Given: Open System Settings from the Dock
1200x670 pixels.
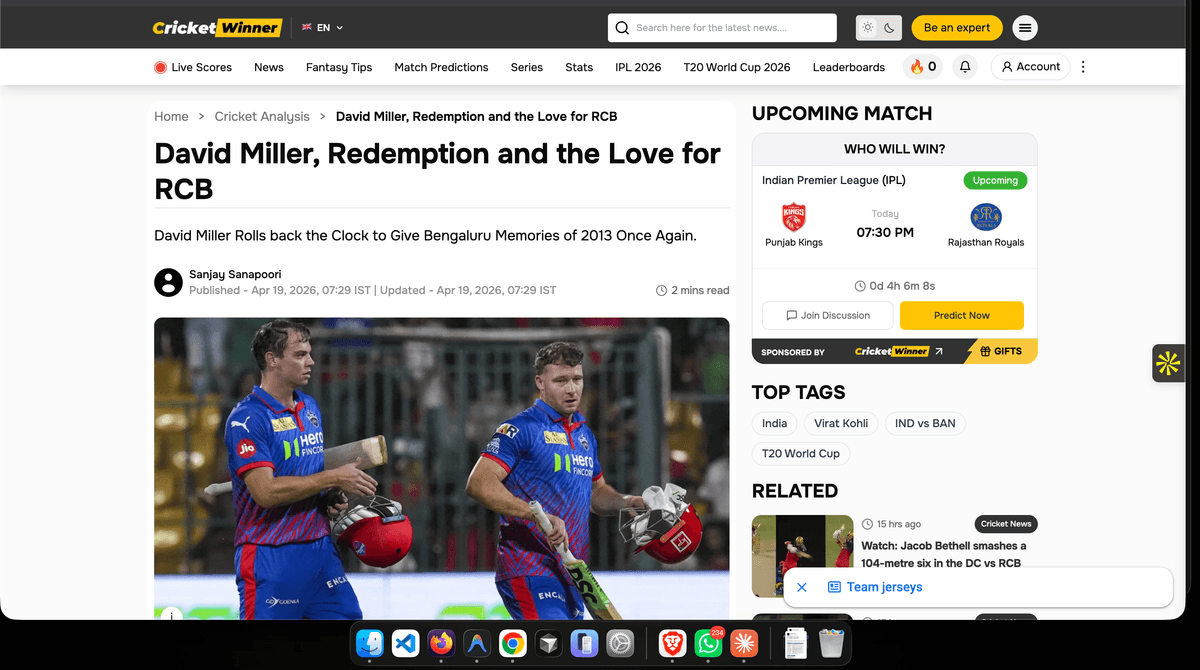Looking at the screenshot, I should 620,643.
